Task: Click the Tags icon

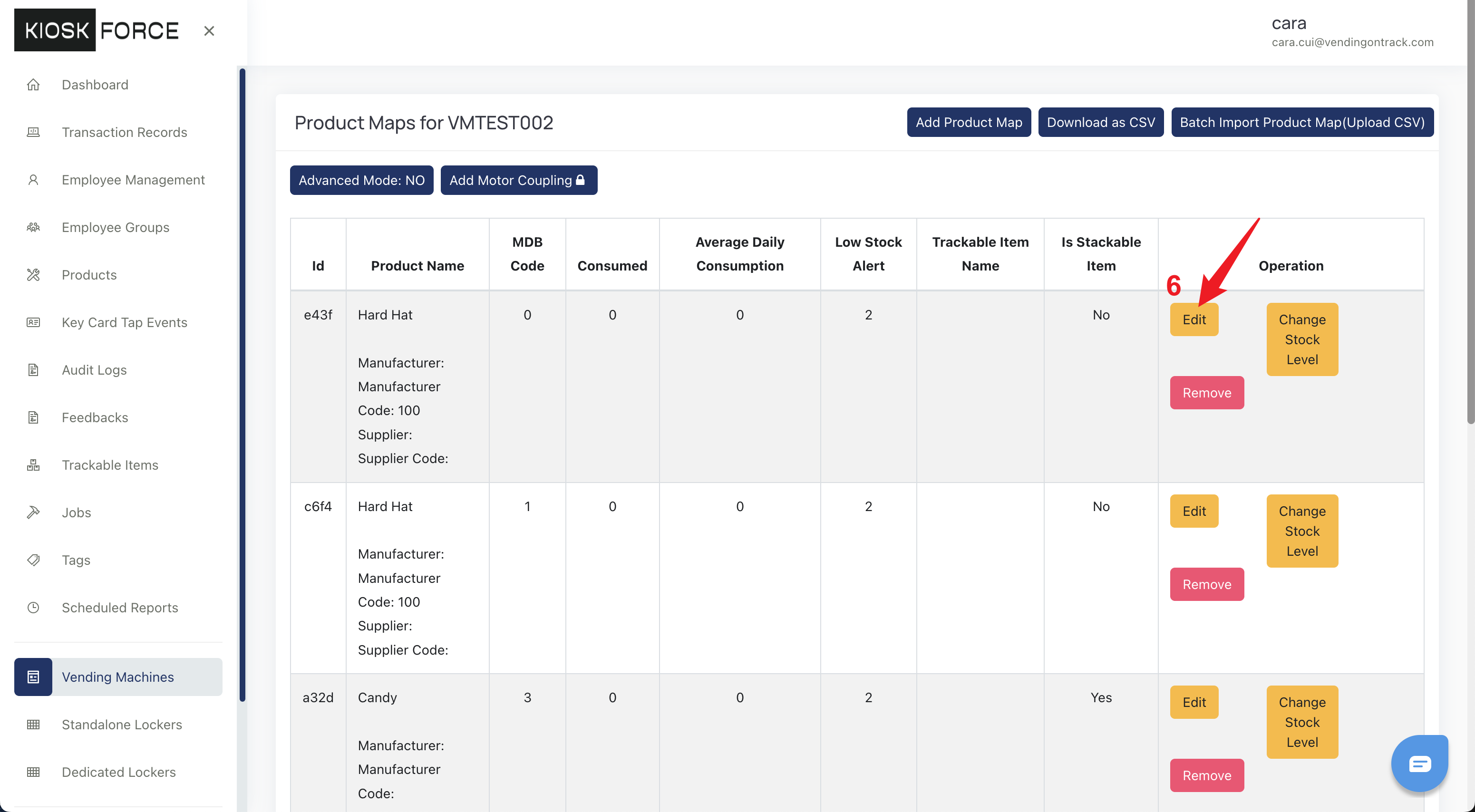Action: 33,560
